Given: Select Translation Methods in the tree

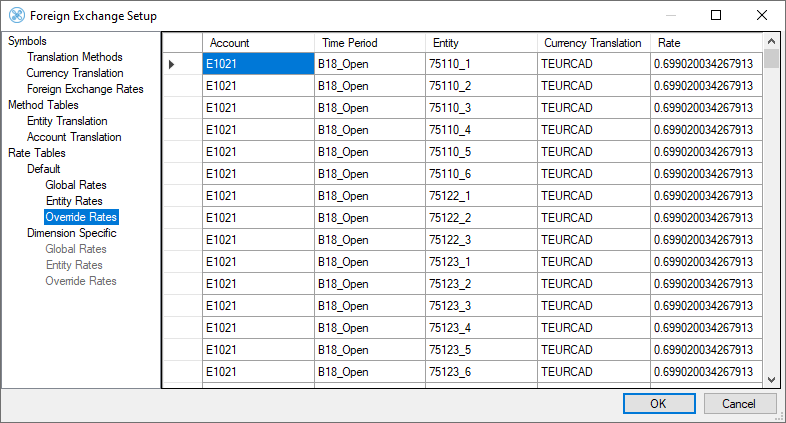Looking at the screenshot, I should coord(74,57).
